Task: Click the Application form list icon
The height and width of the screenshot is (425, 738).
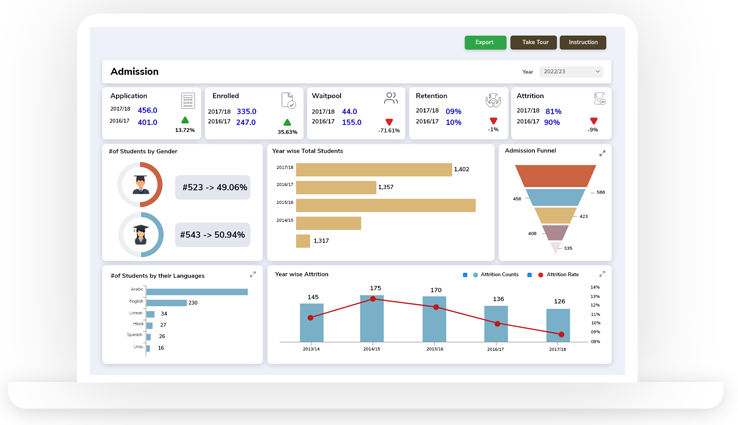Action: [188, 101]
